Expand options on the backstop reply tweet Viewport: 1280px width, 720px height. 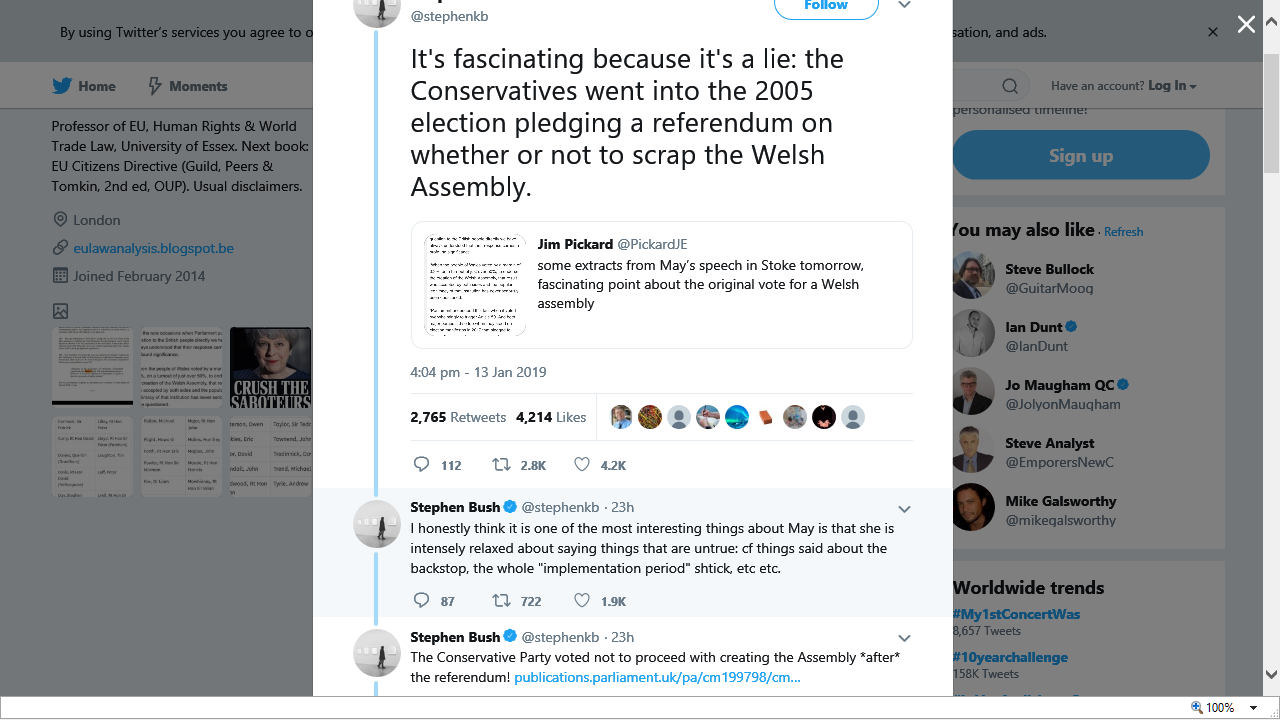point(904,508)
